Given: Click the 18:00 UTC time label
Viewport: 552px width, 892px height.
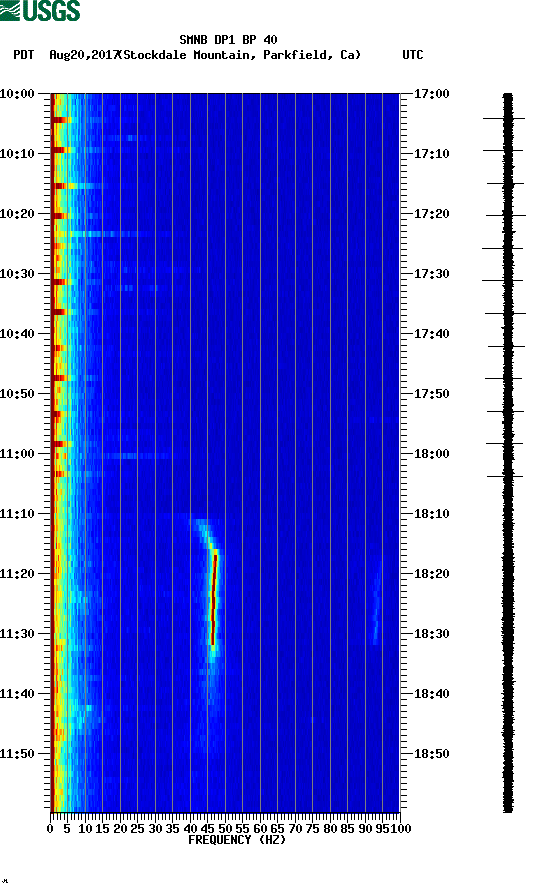Looking at the screenshot, I should [431, 454].
